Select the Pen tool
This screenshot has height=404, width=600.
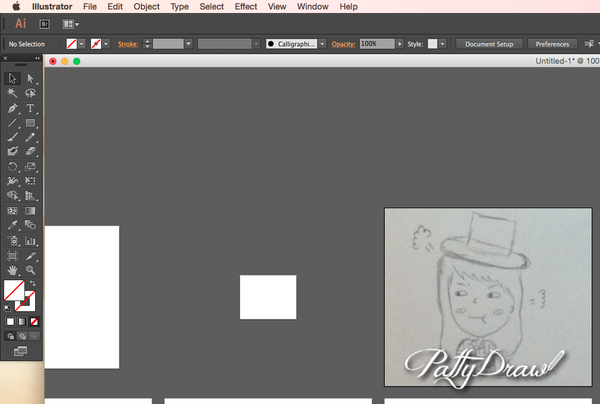click(13, 108)
